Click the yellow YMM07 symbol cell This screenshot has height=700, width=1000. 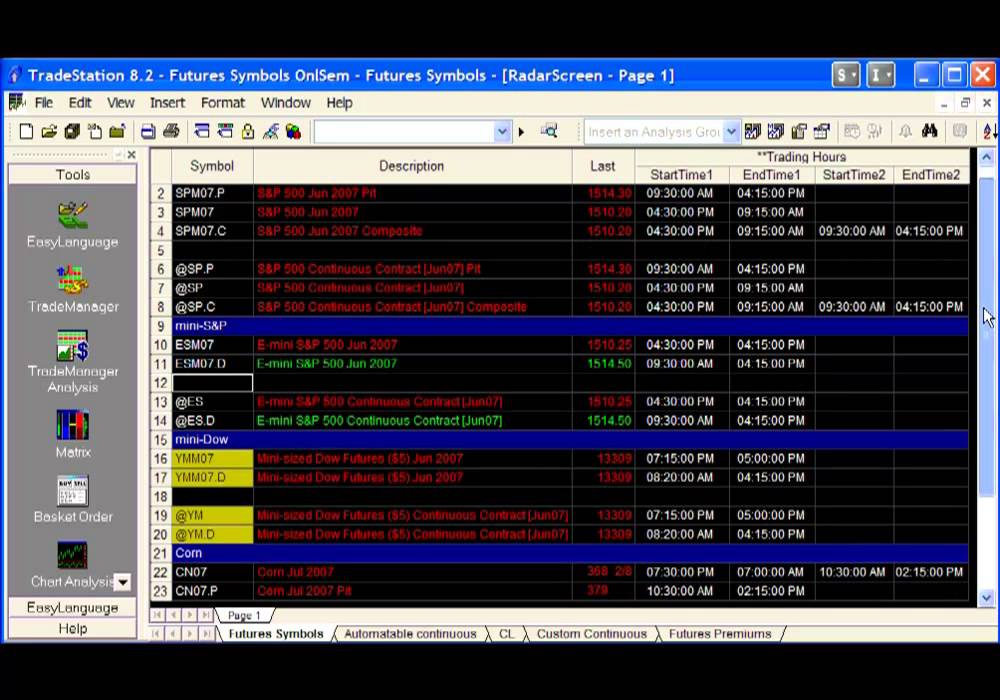coord(212,458)
